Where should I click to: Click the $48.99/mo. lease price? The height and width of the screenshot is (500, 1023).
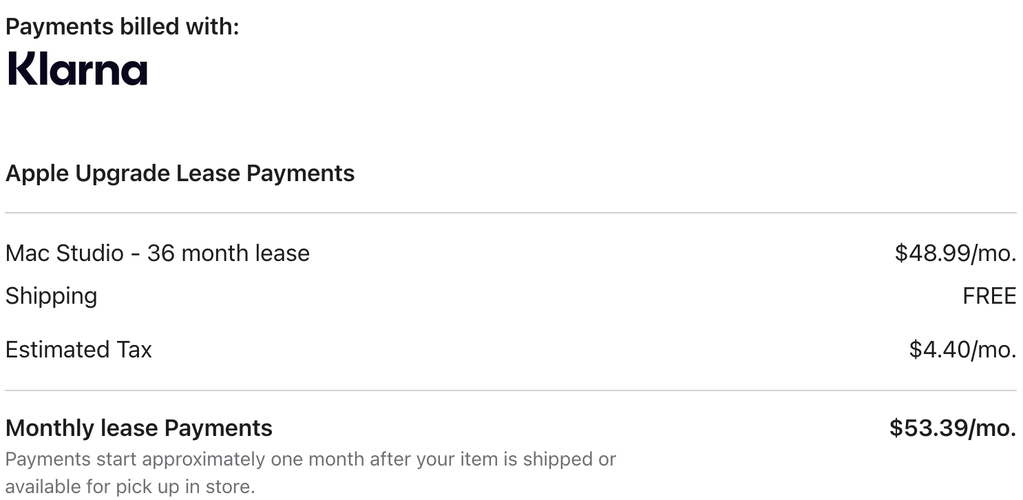click(x=955, y=253)
